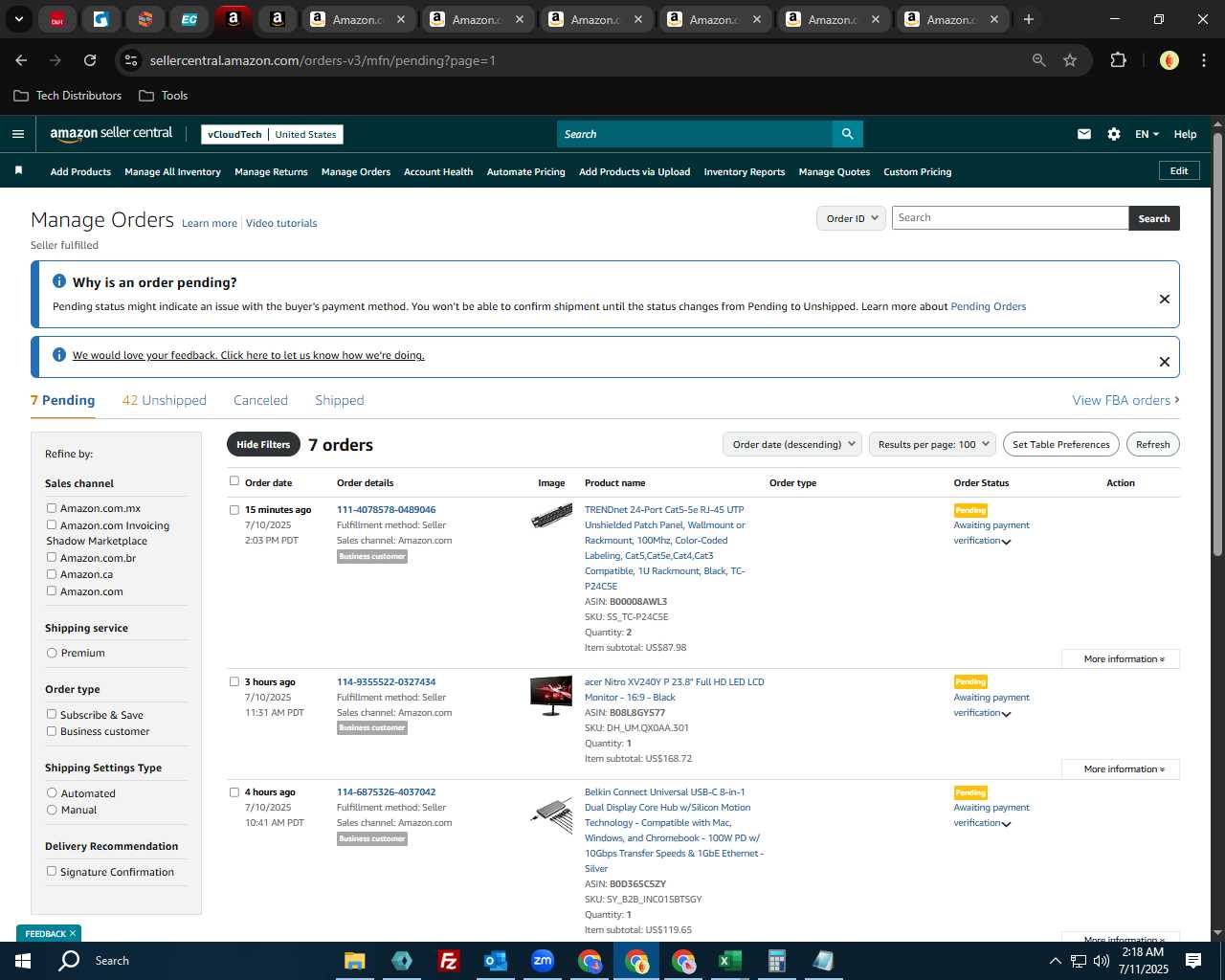Viewport: 1225px width, 980px height.
Task: Open the Pending Orders help link
Action: click(988, 306)
